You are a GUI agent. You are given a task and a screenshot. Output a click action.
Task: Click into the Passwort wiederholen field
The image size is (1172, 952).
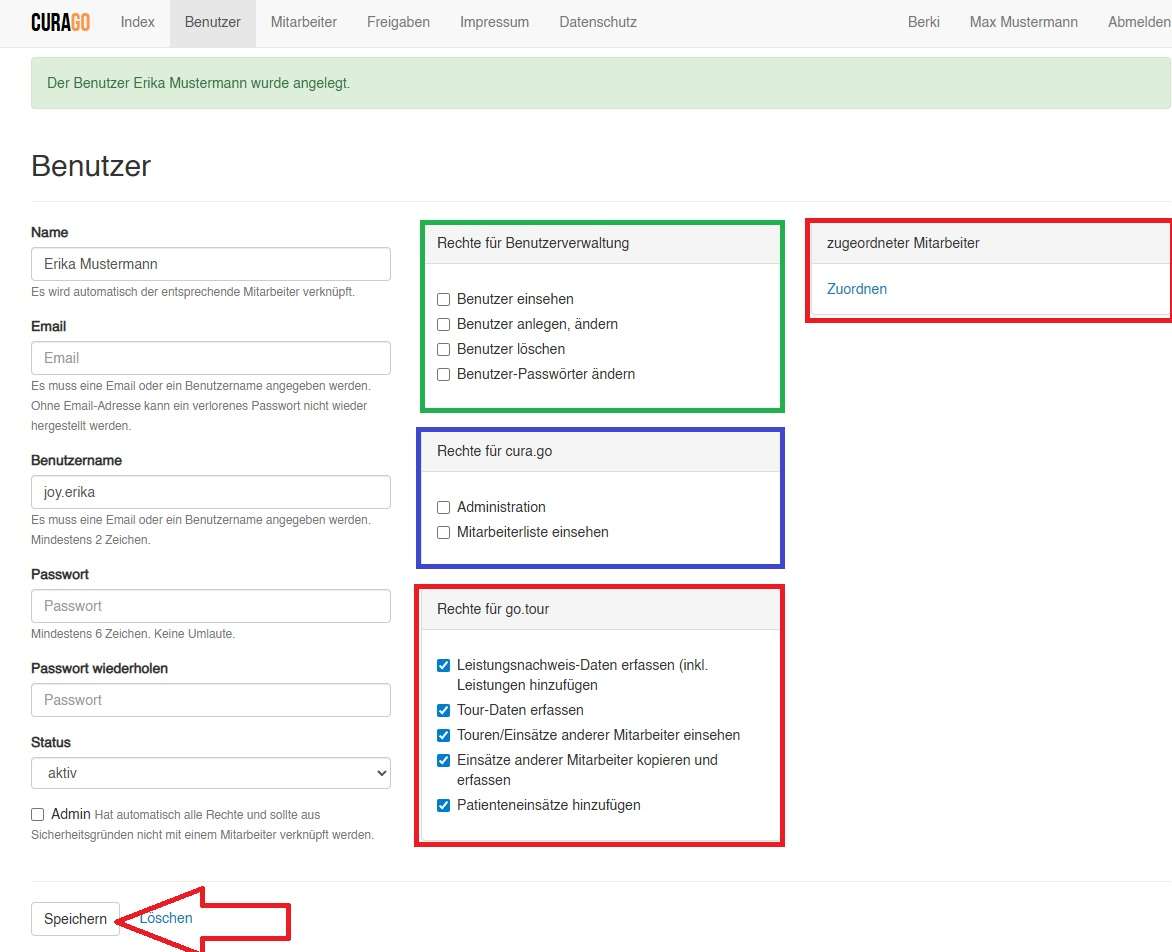211,700
